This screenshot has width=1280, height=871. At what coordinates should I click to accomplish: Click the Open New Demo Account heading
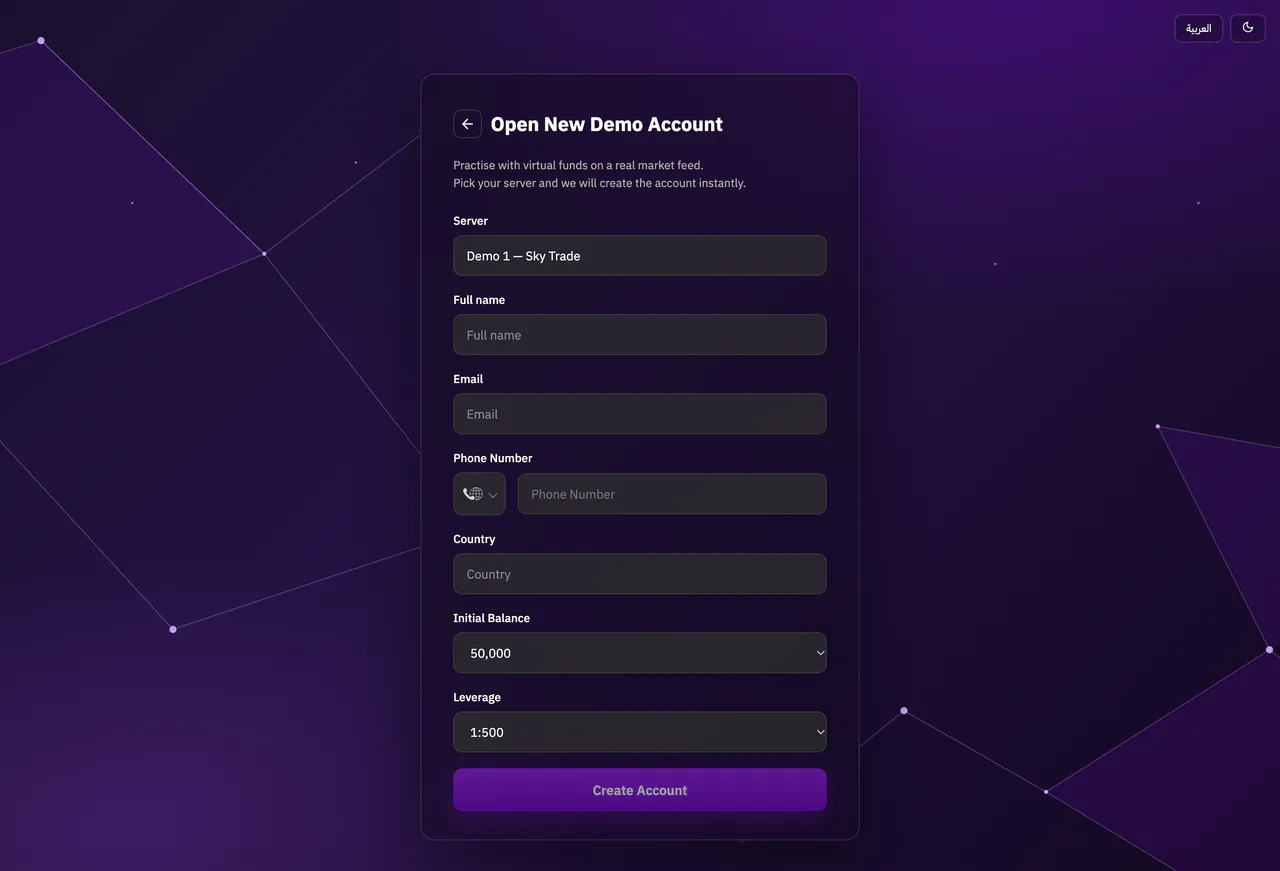607,124
